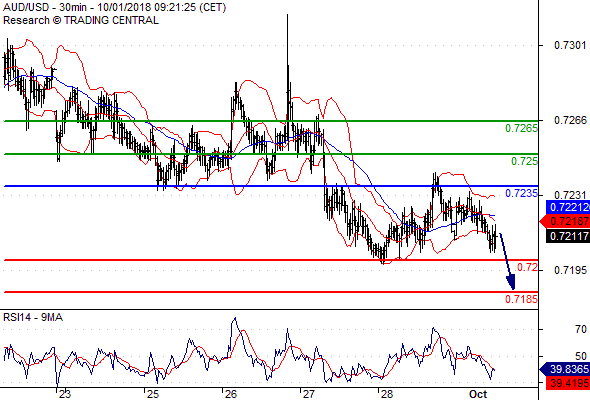Click the RSI 70 level label
This screenshot has height=400, width=590.
tap(581, 329)
